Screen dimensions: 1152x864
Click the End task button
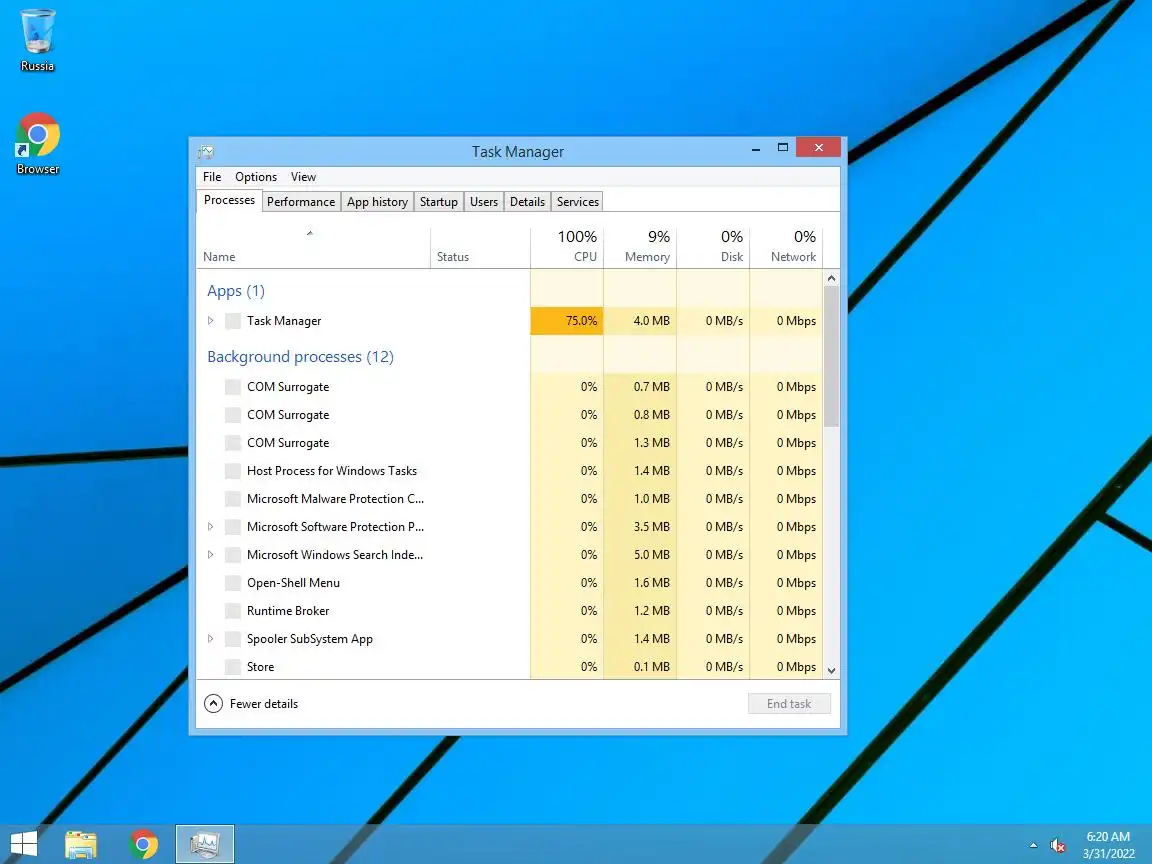pyautogui.click(x=789, y=704)
